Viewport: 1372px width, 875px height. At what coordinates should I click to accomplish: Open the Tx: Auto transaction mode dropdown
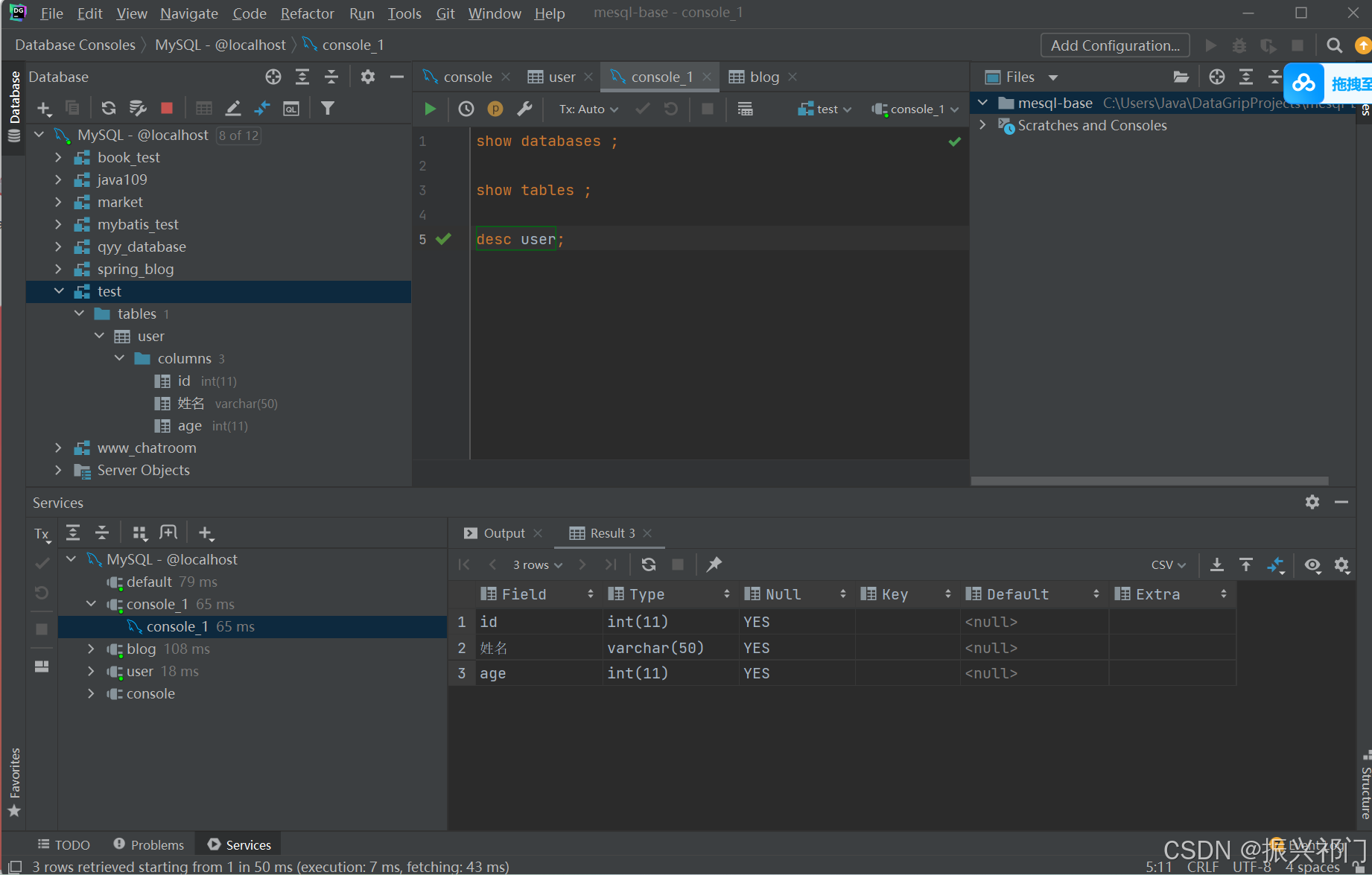tap(588, 109)
